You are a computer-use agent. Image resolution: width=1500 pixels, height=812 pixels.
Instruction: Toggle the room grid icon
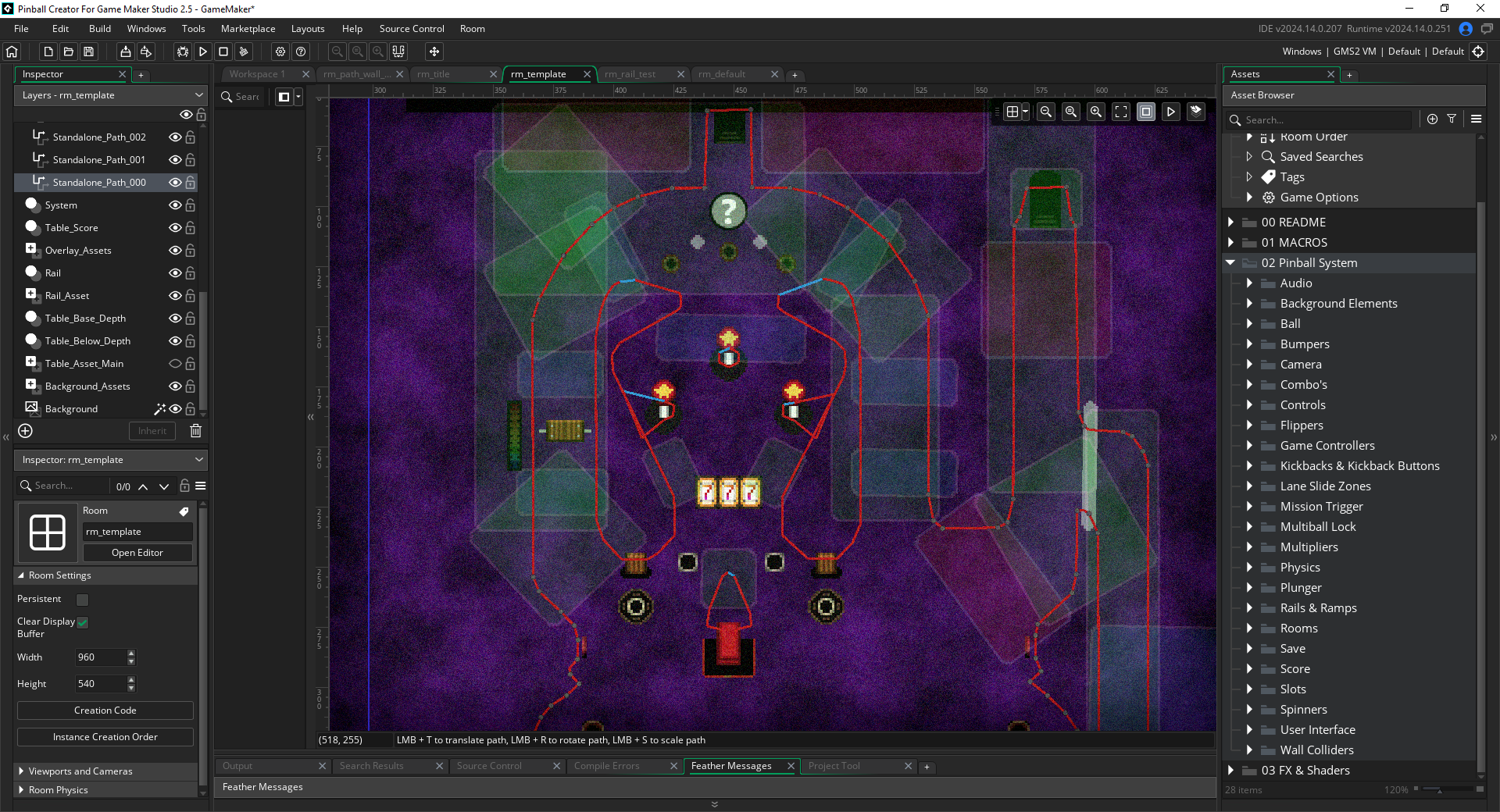[1012, 112]
